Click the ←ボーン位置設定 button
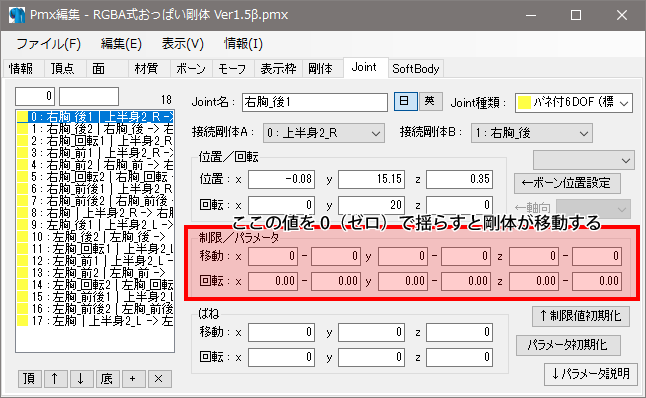The width and height of the screenshot is (646, 398). tap(567, 183)
